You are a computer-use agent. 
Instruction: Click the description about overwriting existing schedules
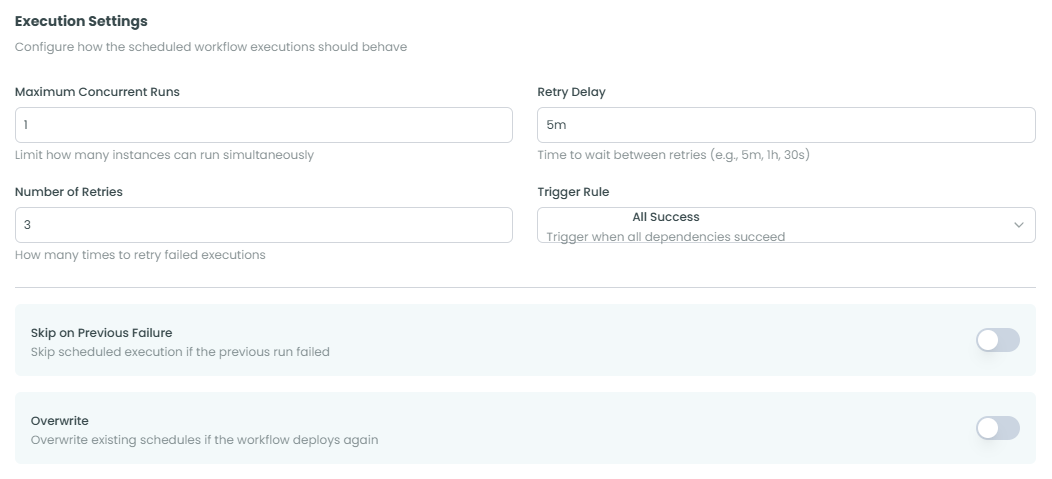tap(204, 440)
